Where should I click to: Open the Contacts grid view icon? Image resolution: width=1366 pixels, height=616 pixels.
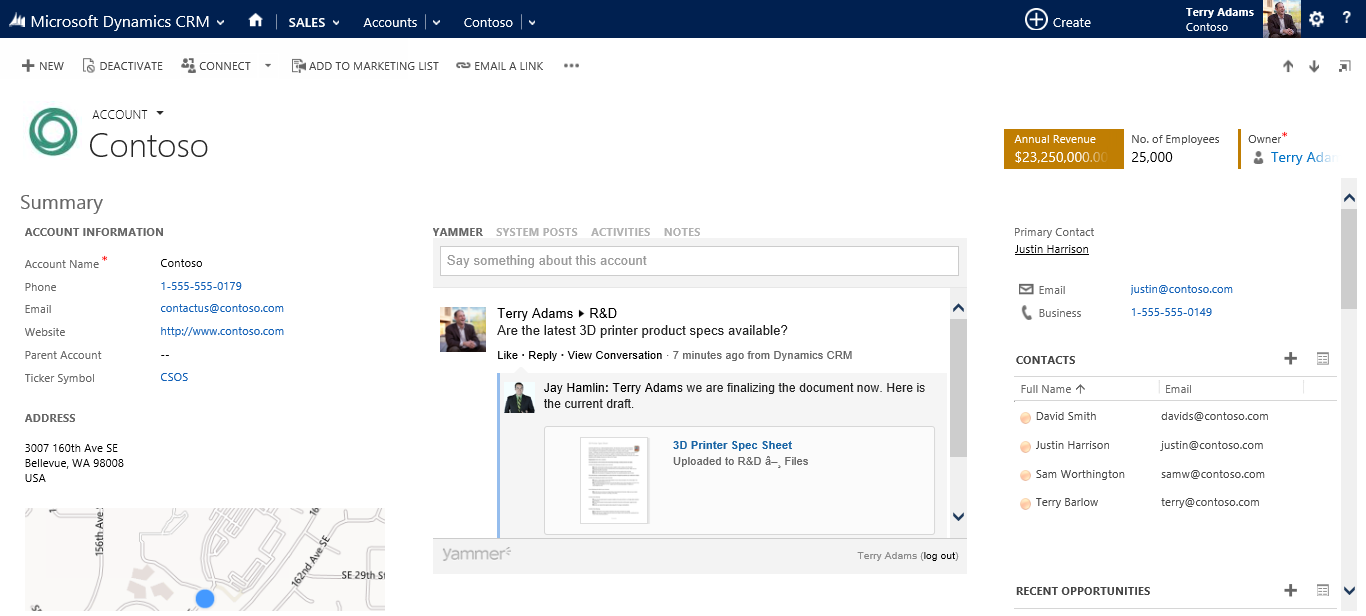coord(1323,359)
